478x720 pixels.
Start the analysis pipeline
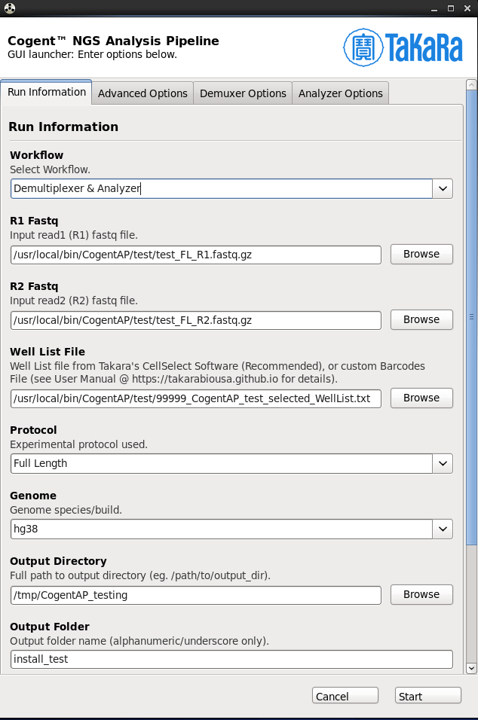click(x=428, y=696)
